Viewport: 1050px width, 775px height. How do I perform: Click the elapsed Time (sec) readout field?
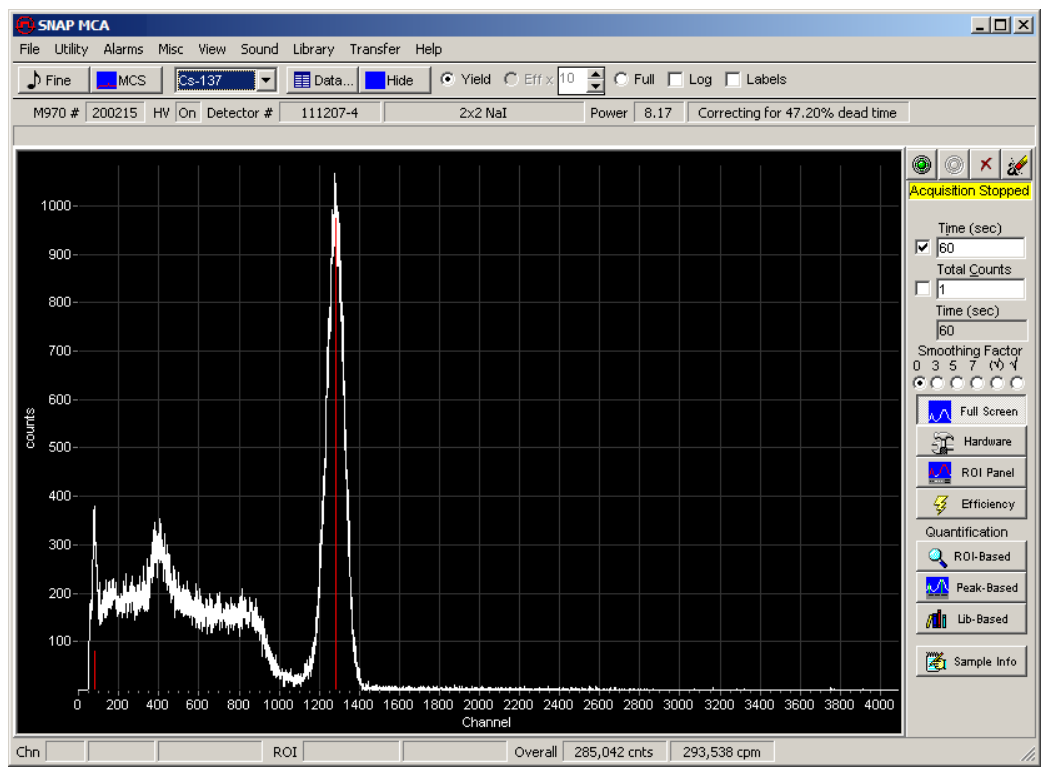click(981, 330)
